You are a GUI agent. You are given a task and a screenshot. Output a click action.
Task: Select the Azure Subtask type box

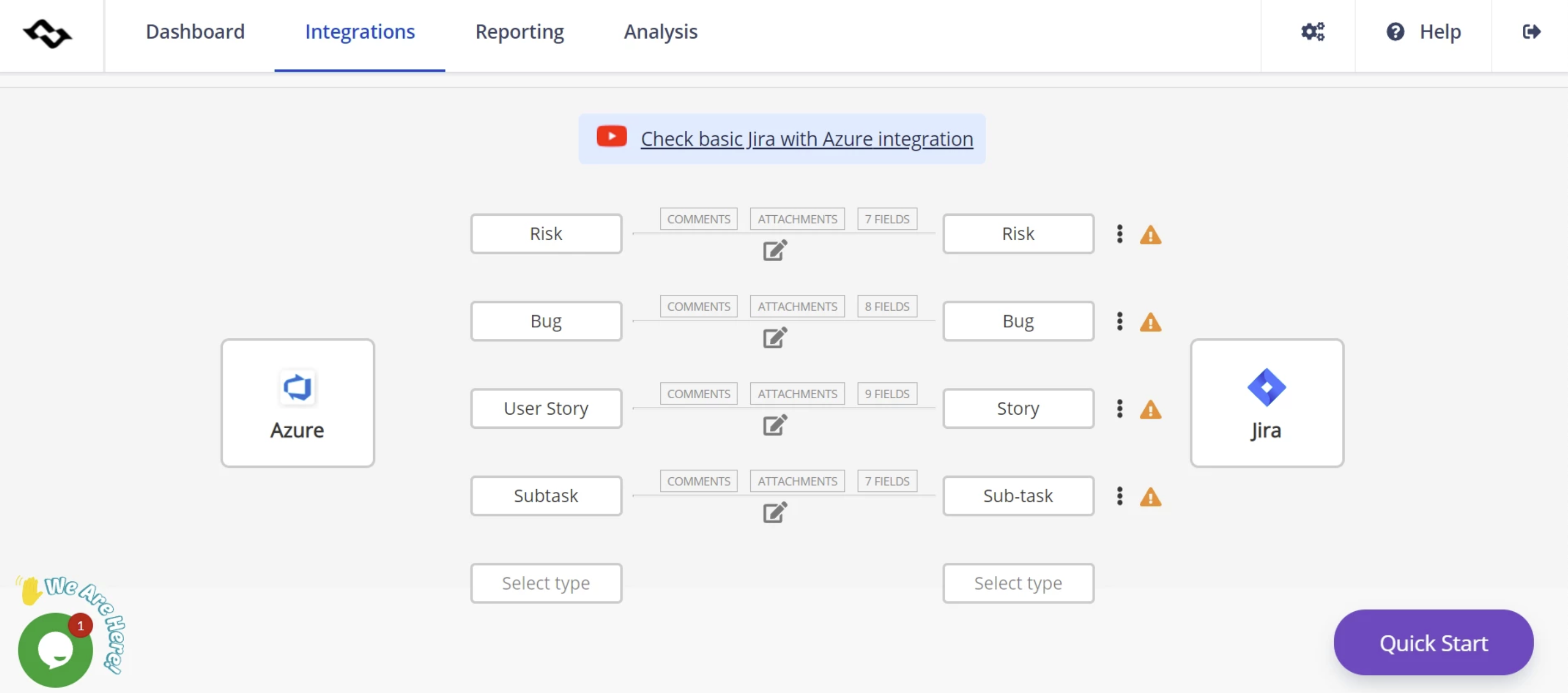546,496
